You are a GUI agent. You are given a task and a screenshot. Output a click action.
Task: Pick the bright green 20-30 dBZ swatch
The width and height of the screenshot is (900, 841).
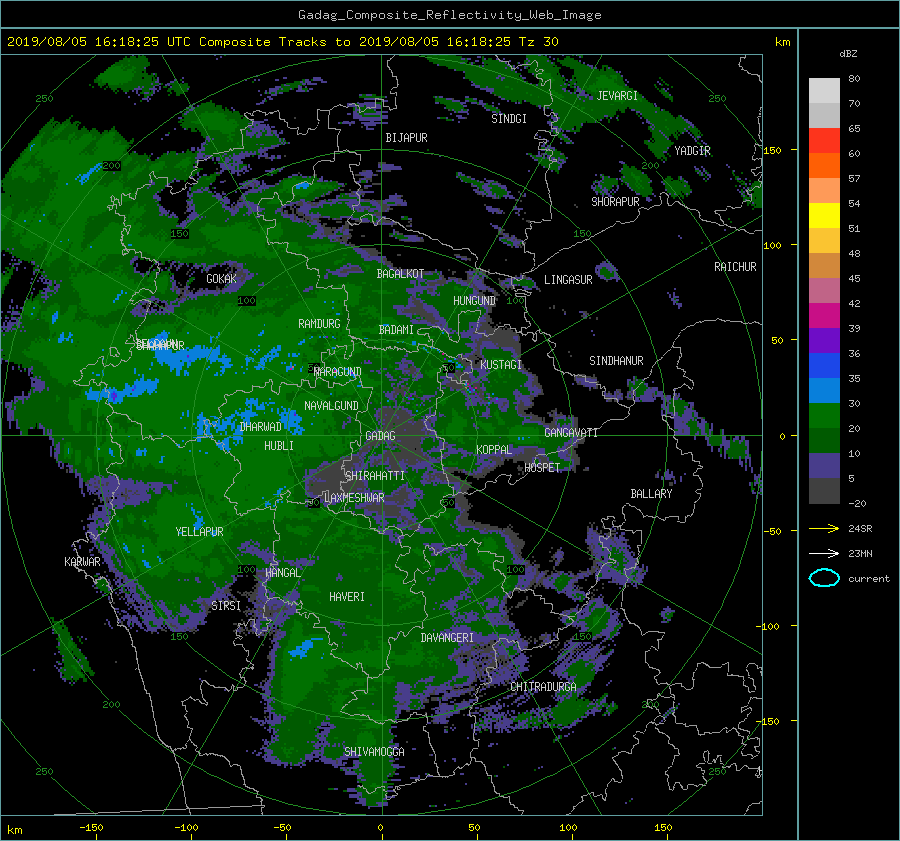pos(824,416)
